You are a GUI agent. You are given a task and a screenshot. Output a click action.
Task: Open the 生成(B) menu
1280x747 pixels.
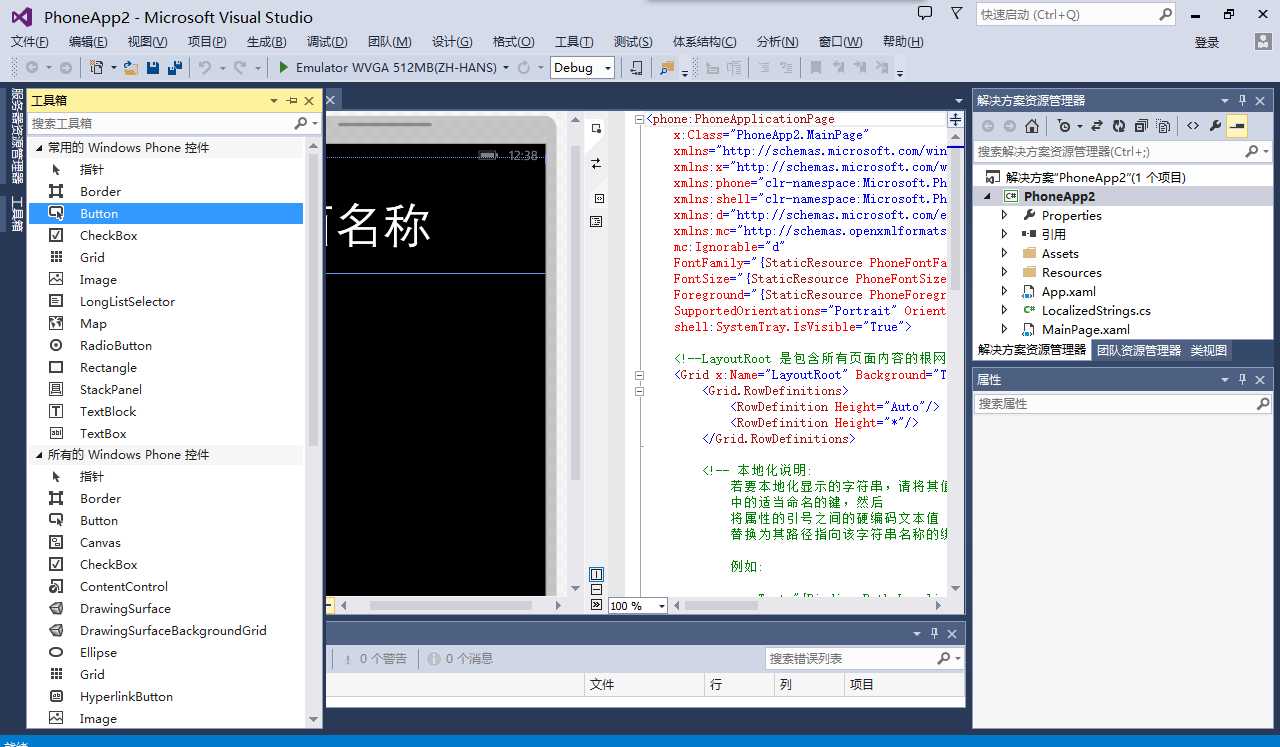[x=266, y=41]
